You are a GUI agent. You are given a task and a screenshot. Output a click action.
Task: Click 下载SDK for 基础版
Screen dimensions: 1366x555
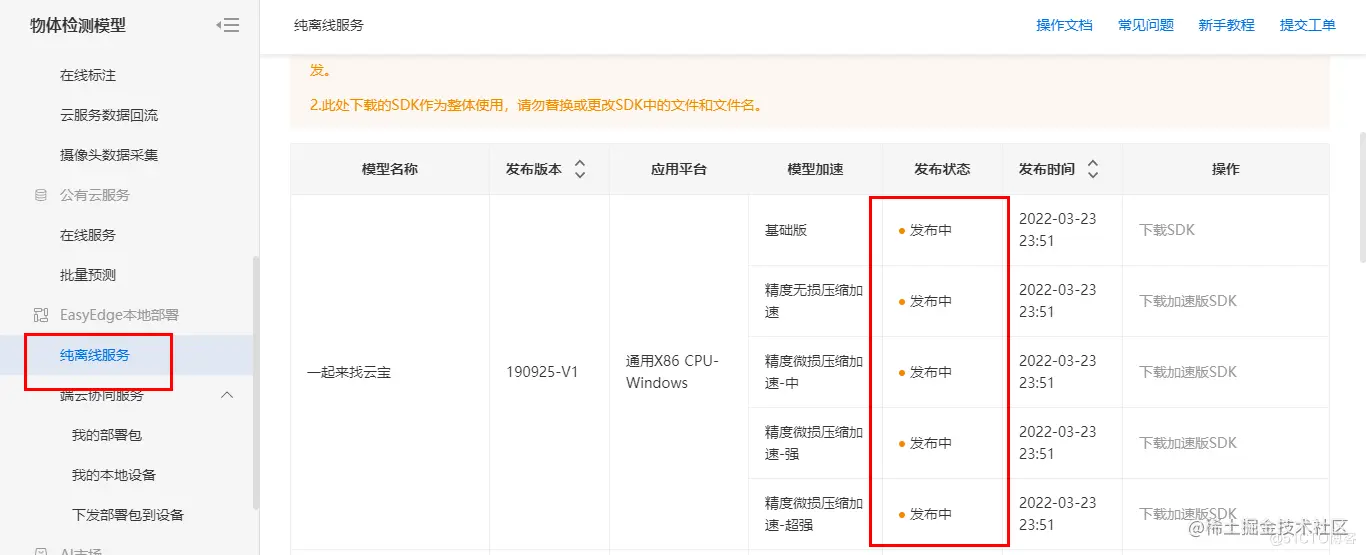point(1167,230)
